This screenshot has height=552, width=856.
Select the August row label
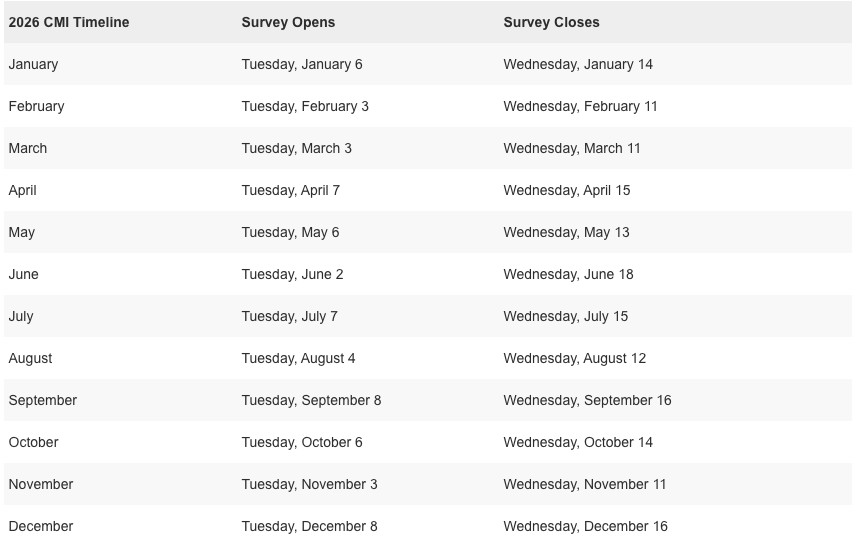[x=30, y=358]
